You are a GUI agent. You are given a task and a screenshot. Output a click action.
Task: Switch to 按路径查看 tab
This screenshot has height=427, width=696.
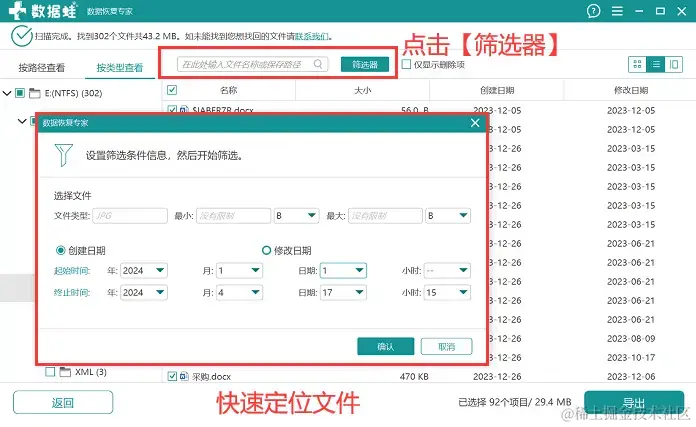[42, 67]
